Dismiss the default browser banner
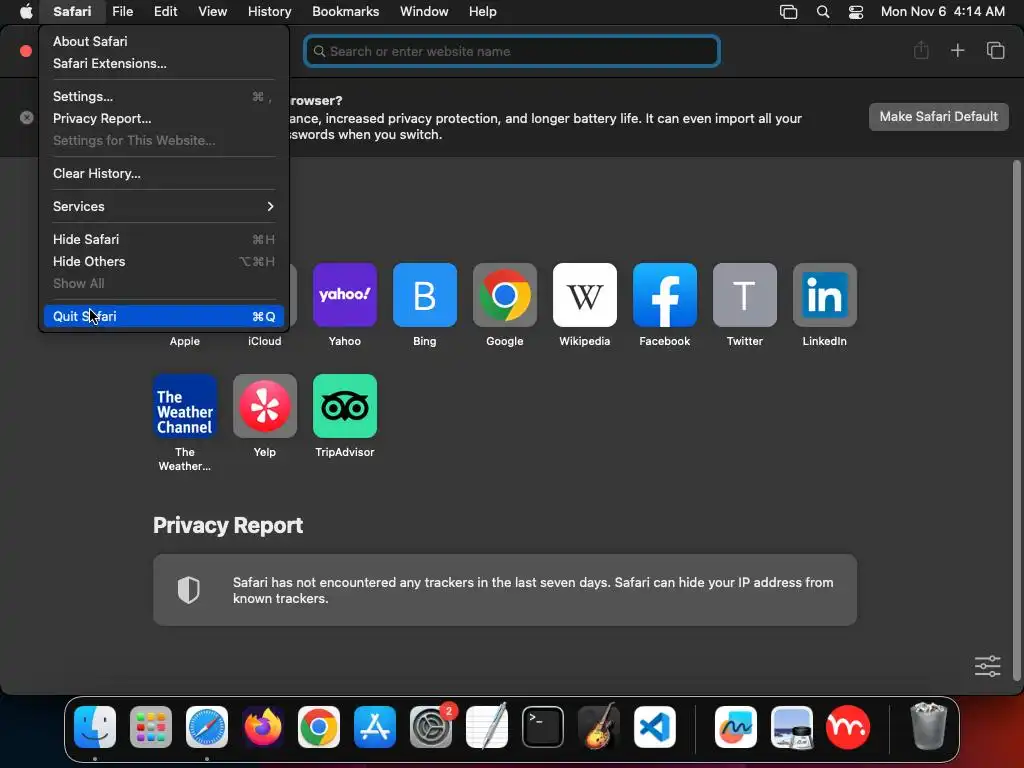Screen dimensions: 1024x768 click(27, 118)
